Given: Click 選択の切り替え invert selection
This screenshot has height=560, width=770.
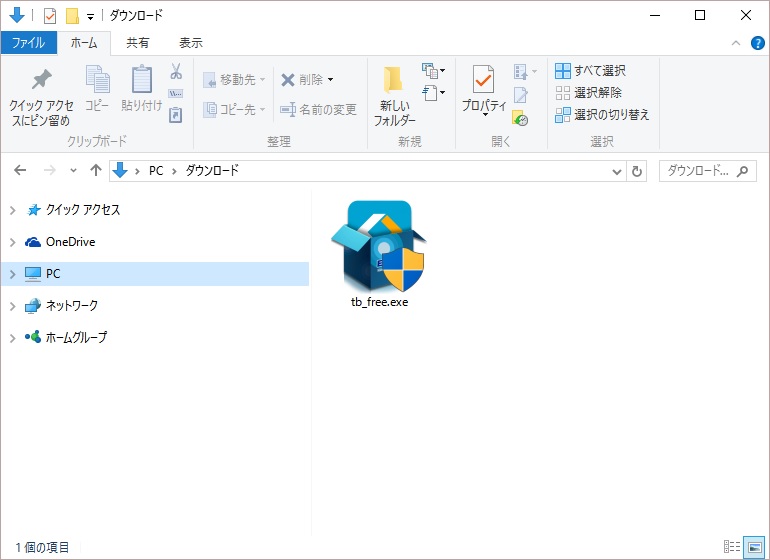Looking at the screenshot, I should coord(602,115).
